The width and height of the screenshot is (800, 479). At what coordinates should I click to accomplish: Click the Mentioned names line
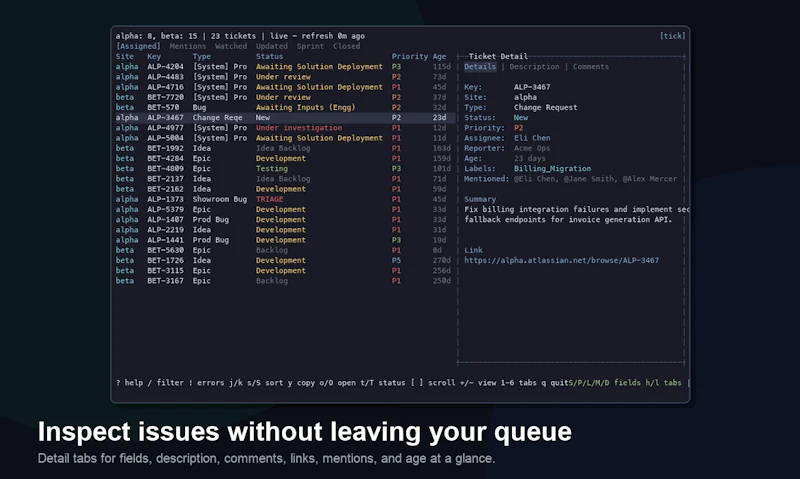(570, 179)
